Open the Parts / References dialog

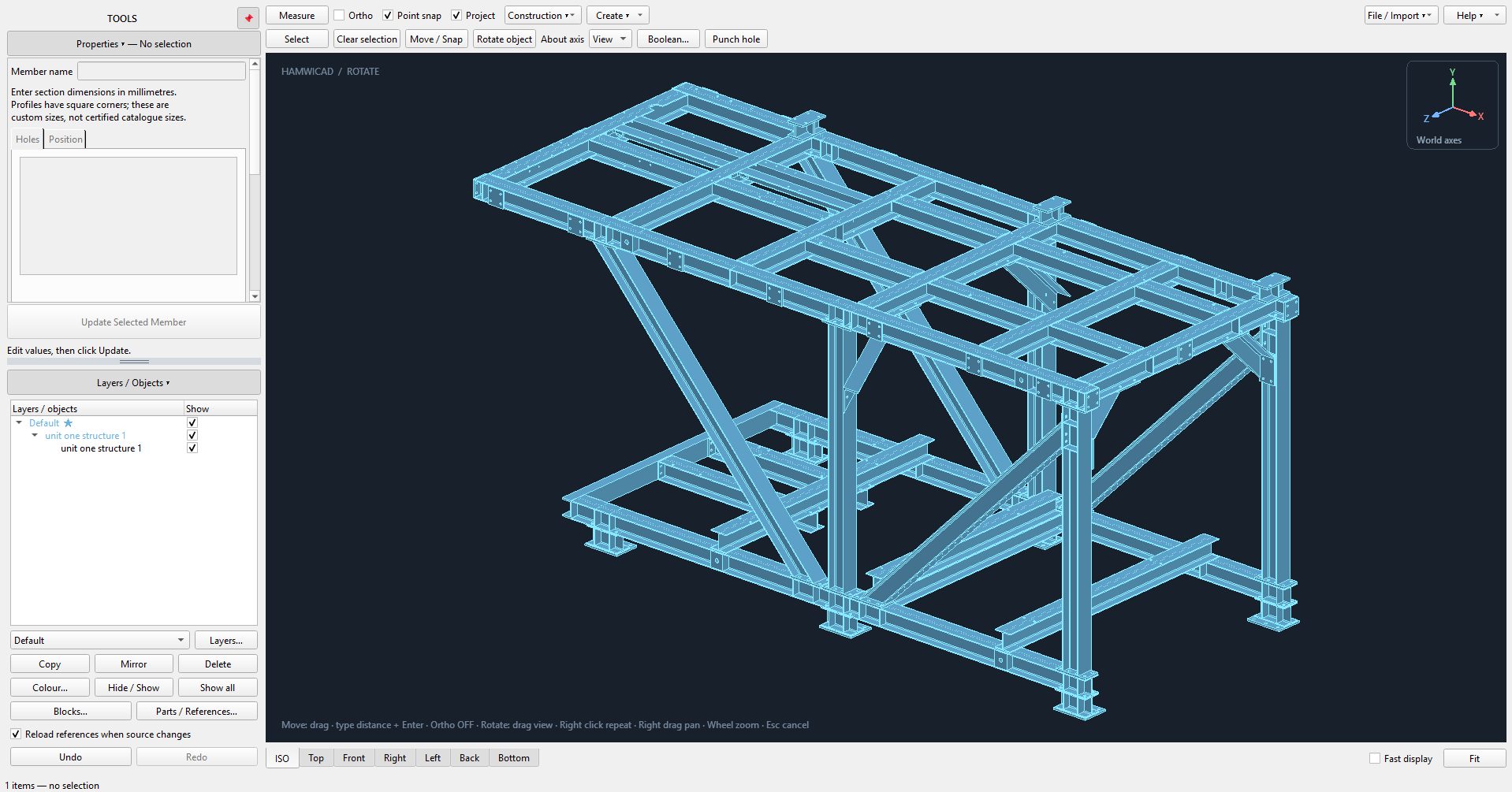pos(197,712)
